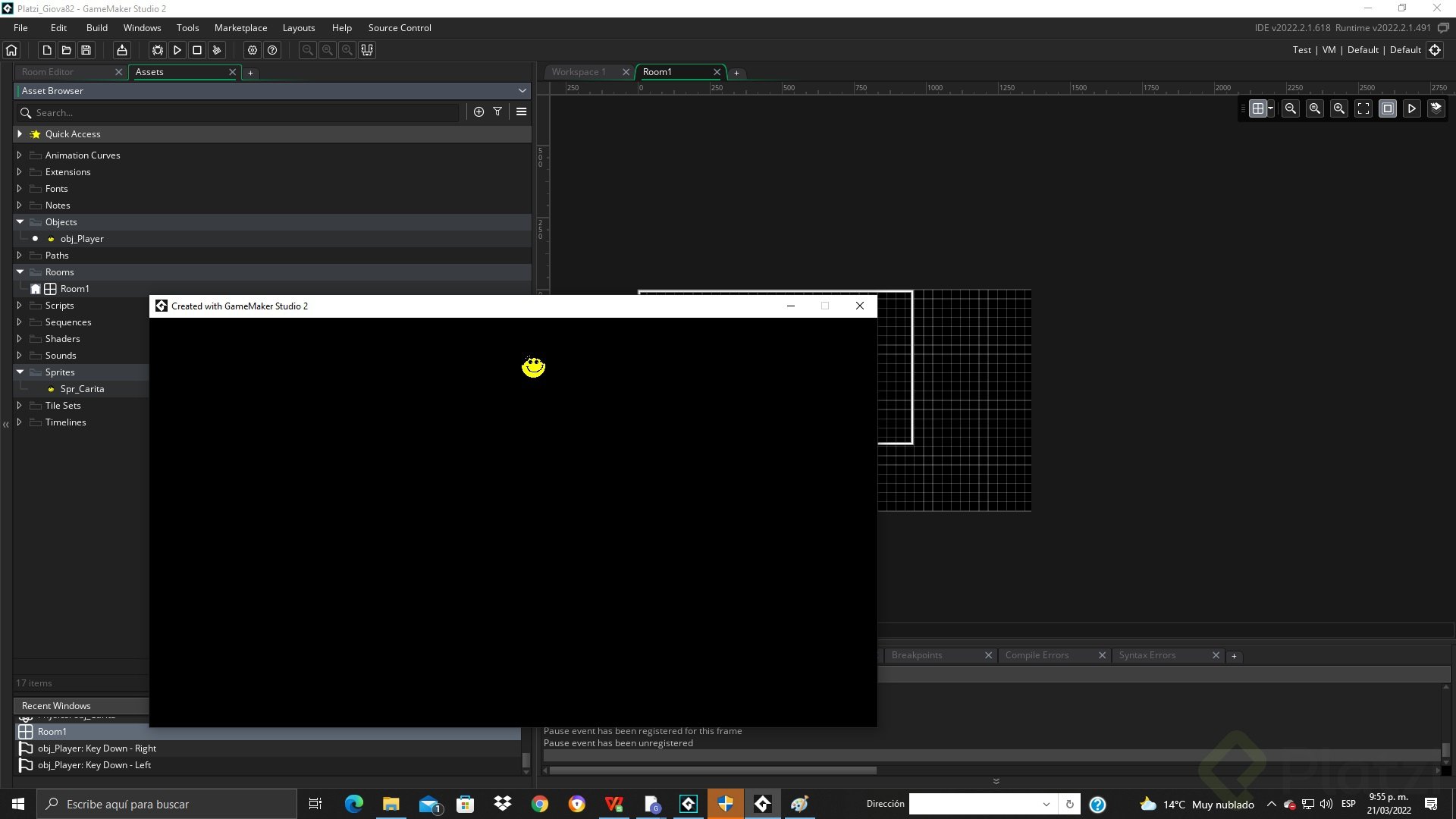1456x819 pixels.
Task: Collapse the Sprites folder
Action: (20, 372)
